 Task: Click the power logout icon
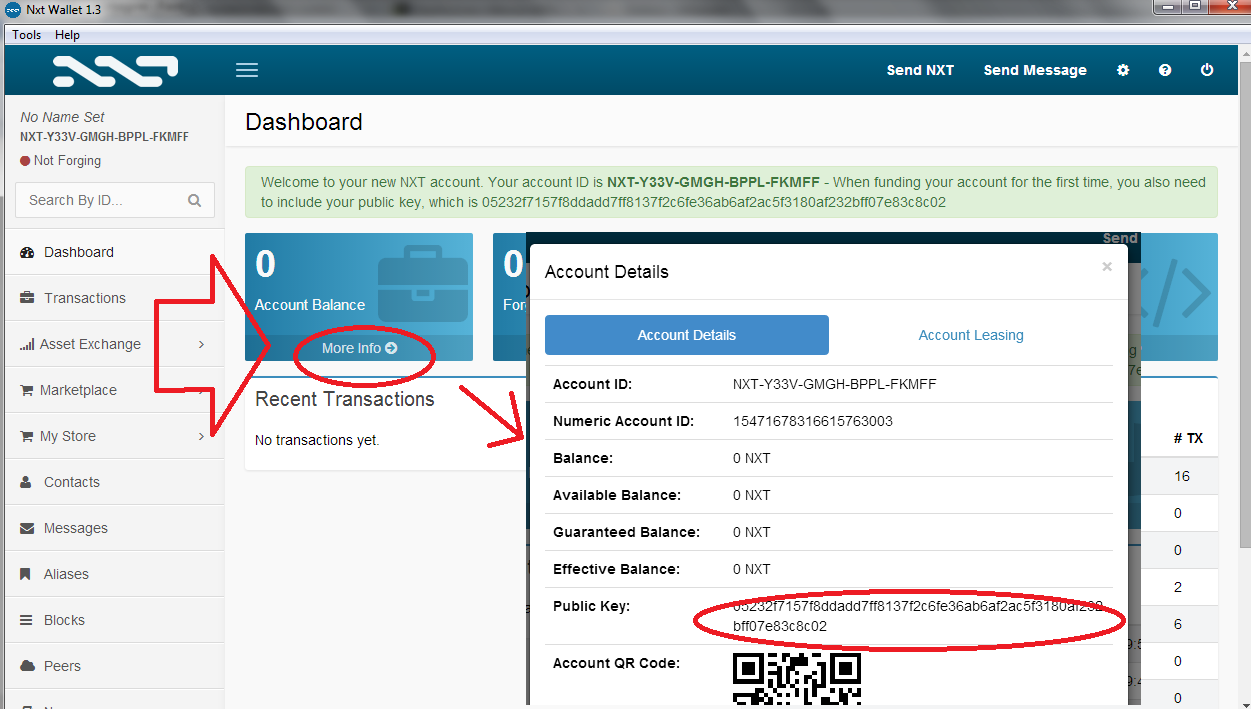(x=1207, y=70)
